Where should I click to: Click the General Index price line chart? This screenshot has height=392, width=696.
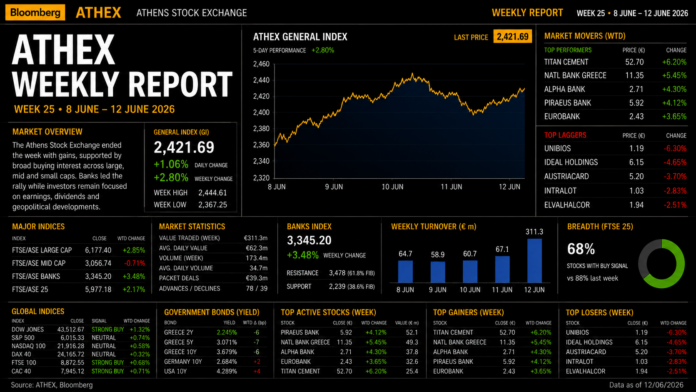[399, 121]
